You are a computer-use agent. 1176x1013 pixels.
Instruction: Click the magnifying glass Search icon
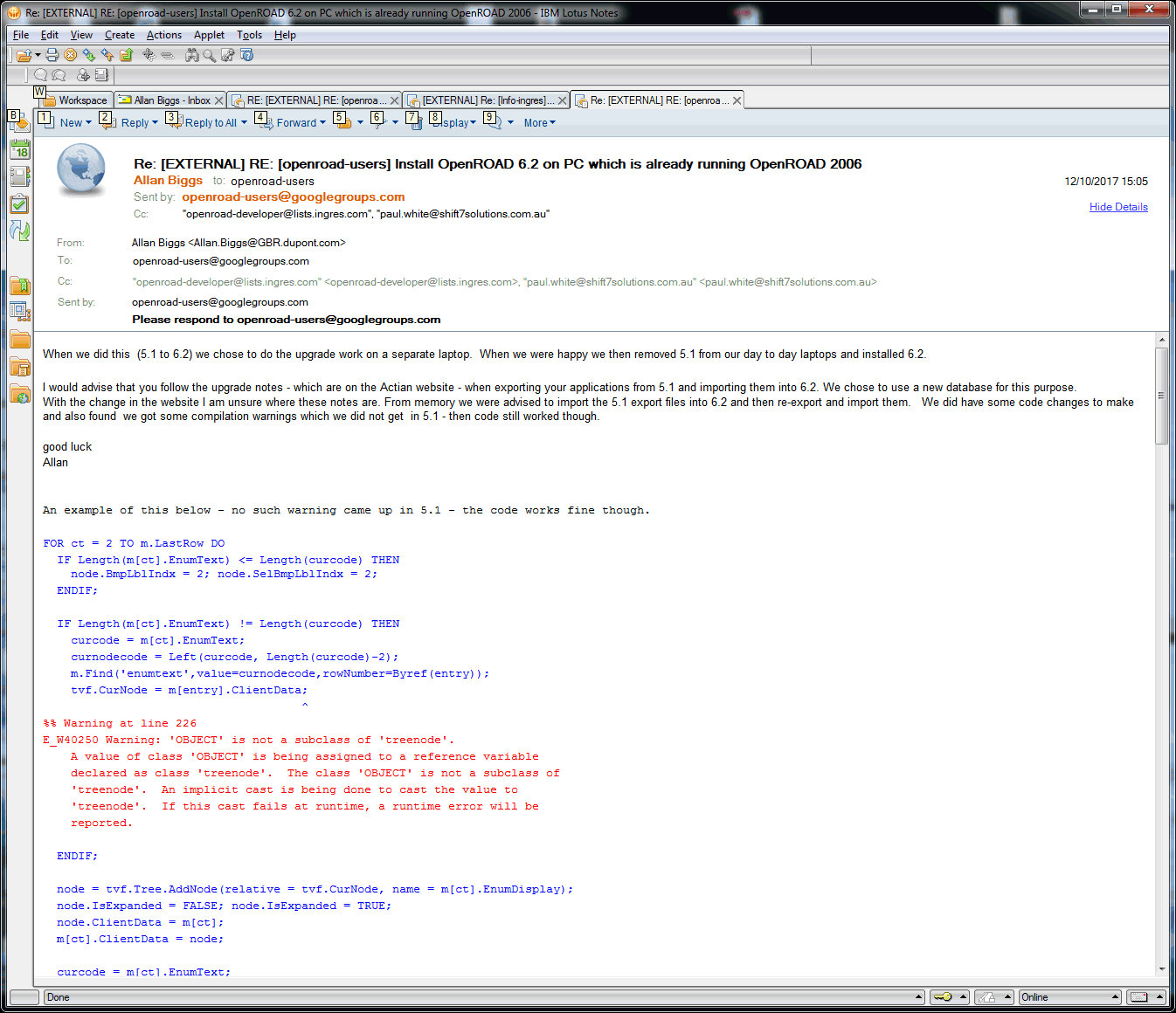210,55
